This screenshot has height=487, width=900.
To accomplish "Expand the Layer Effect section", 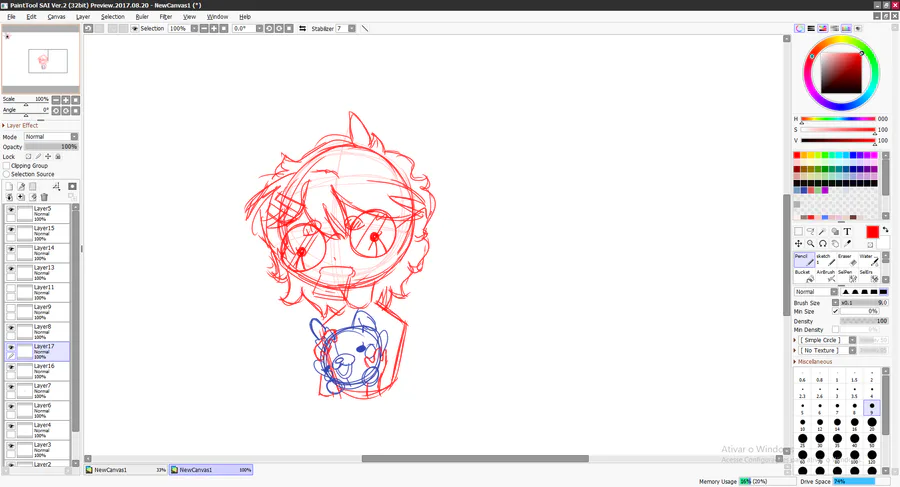I will (x=20, y=125).
